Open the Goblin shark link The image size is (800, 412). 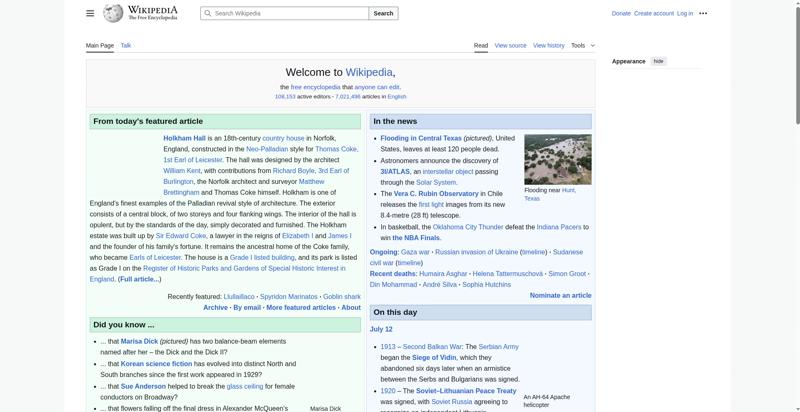click(342, 297)
